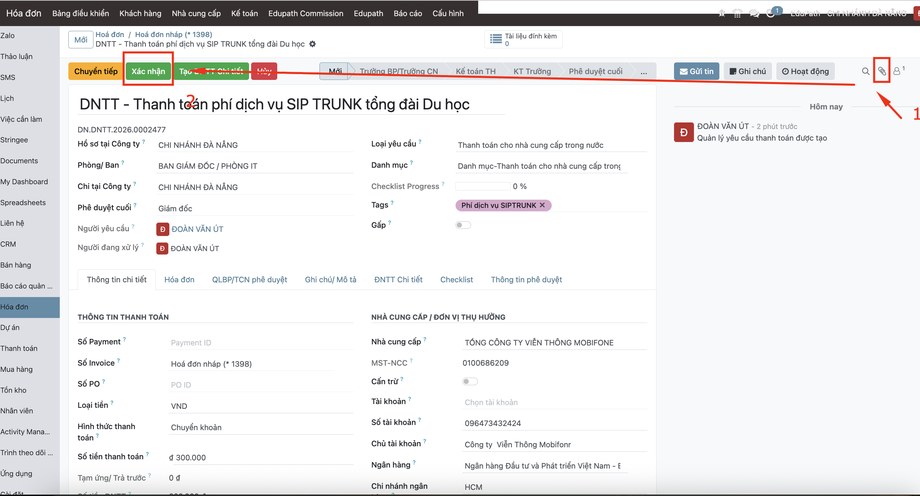Screen dimensions: 920x496
Task: Switch to the Ghi chú/ Mô tả tab
Action: click(x=330, y=280)
